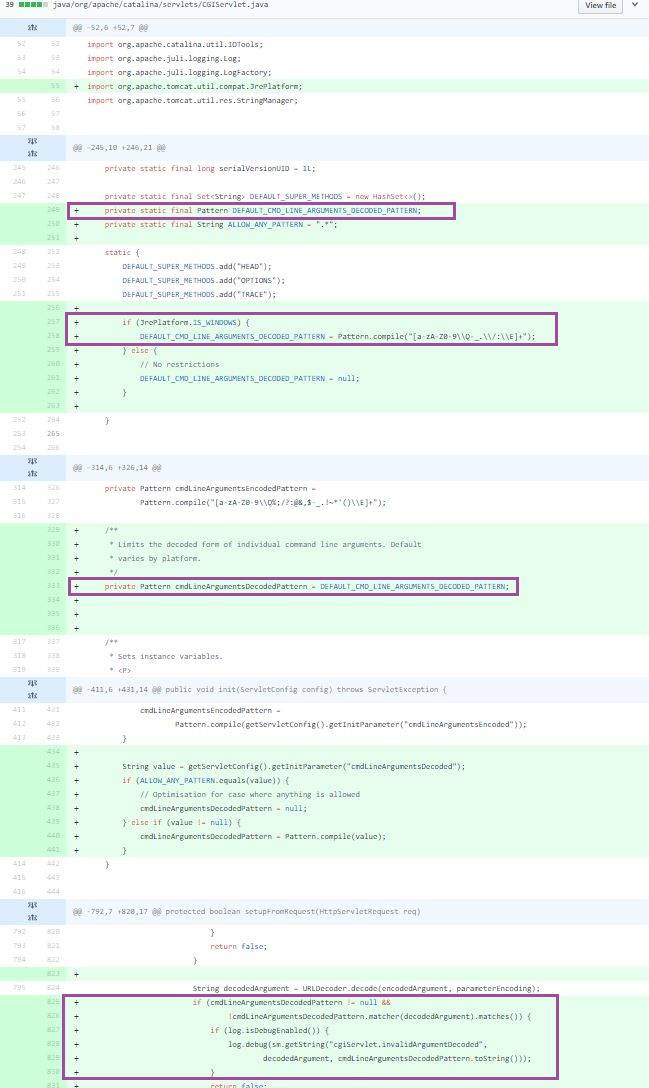Click the '// Optimisation for case' comment line
Image resolution: width=649 pixels, height=1088 pixels.
249,794
